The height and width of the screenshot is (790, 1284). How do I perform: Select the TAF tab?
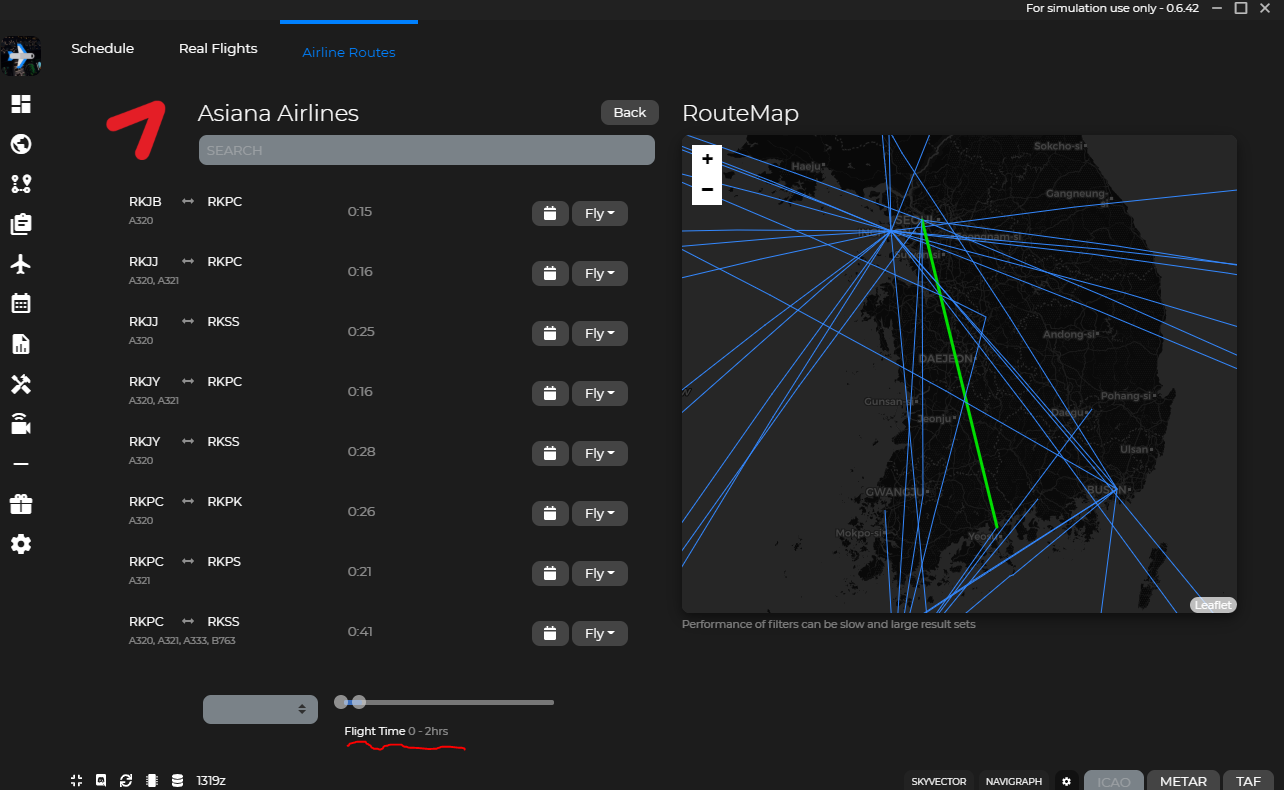pos(1248,781)
